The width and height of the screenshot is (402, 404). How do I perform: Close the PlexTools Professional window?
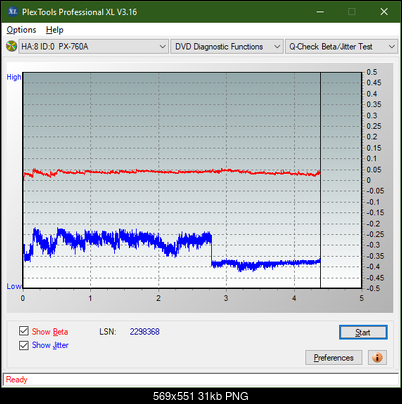tap(384, 12)
